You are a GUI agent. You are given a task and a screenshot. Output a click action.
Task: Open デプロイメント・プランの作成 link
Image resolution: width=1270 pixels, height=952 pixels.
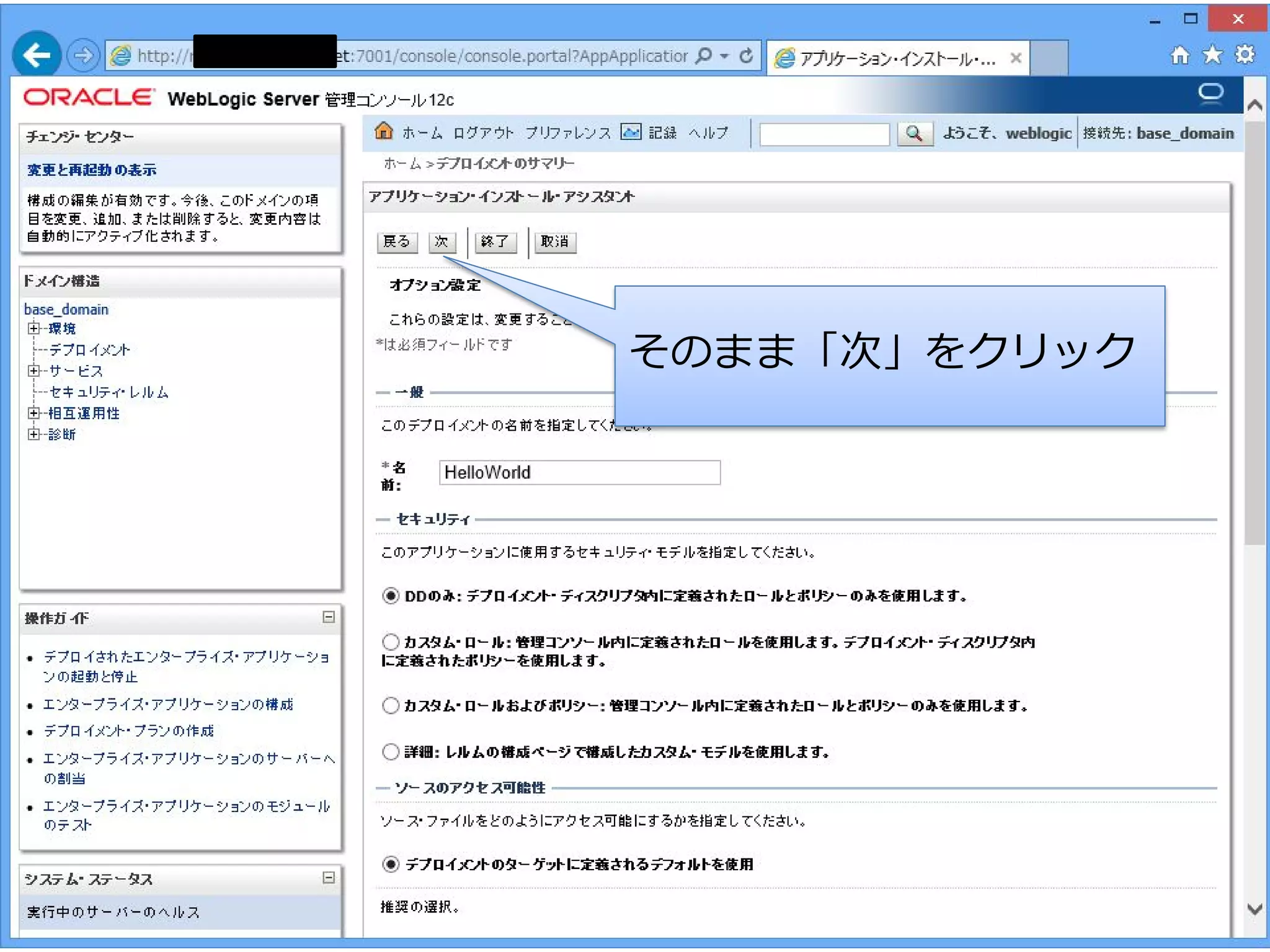pos(128,731)
